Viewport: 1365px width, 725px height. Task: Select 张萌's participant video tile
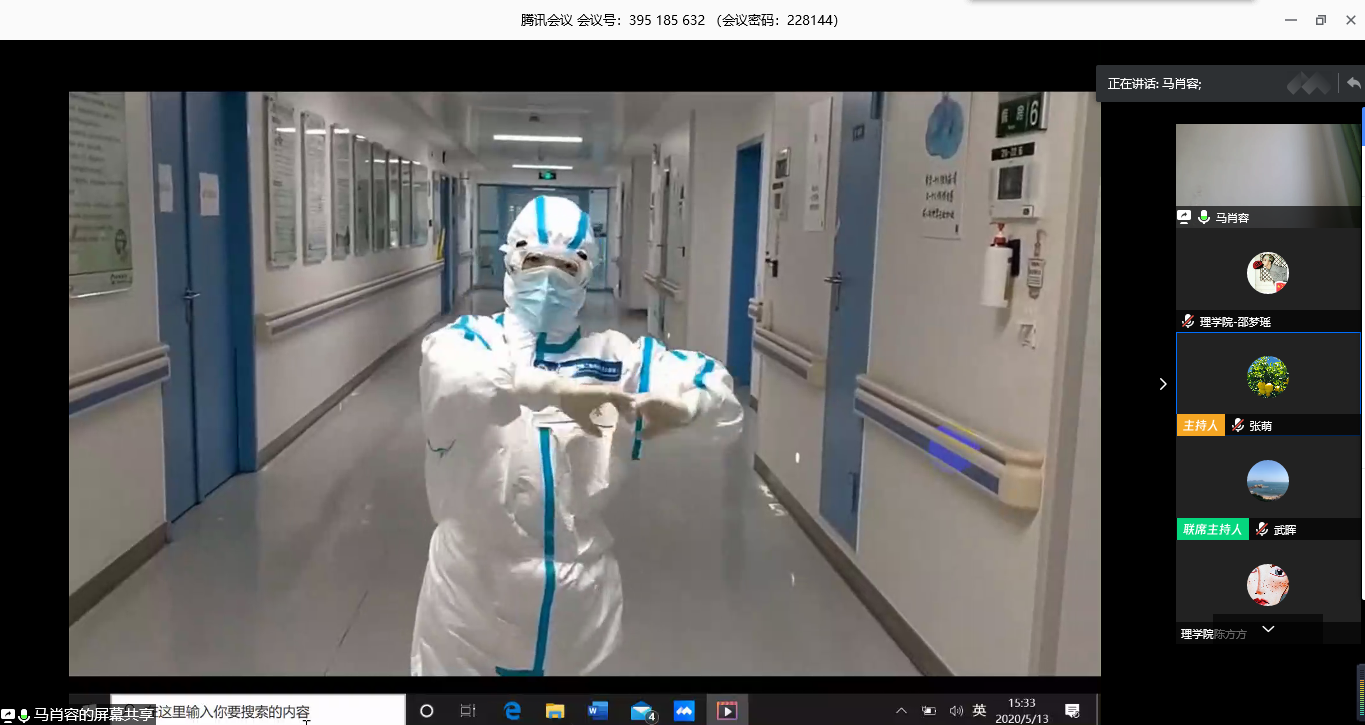click(1267, 375)
